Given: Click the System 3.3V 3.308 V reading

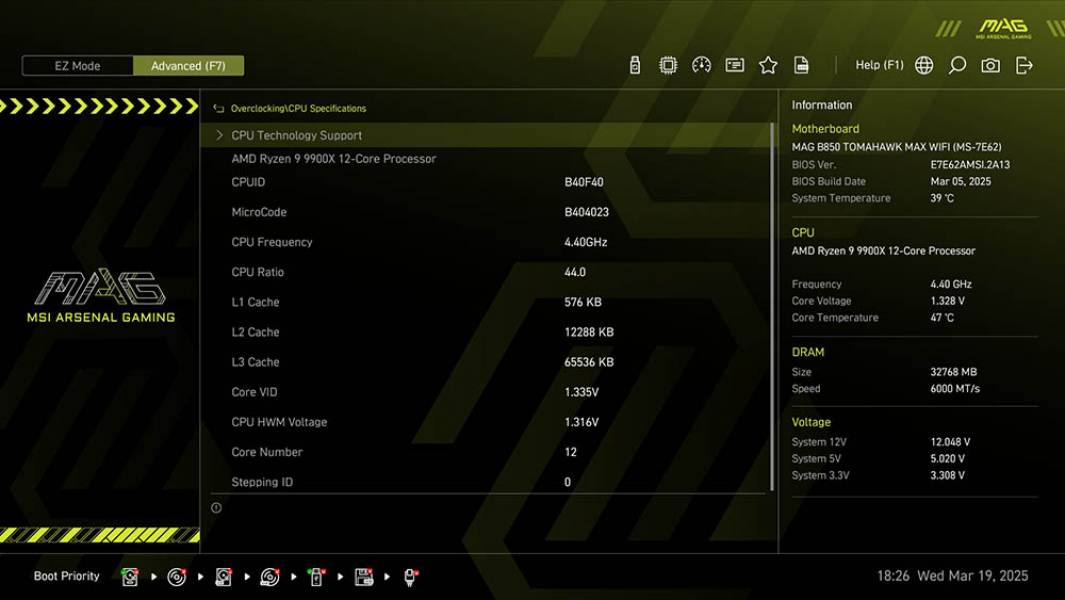Looking at the screenshot, I should pyautogui.click(x=947, y=476).
